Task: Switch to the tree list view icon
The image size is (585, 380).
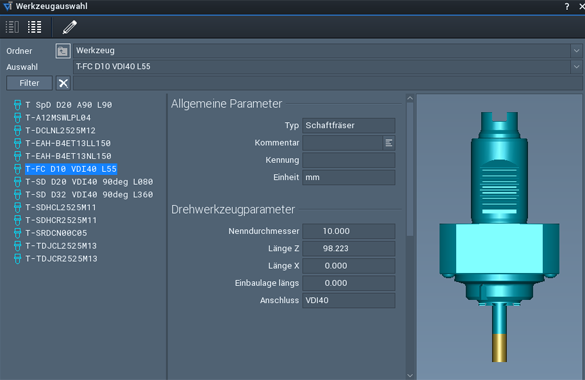Action: [x=12, y=27]
